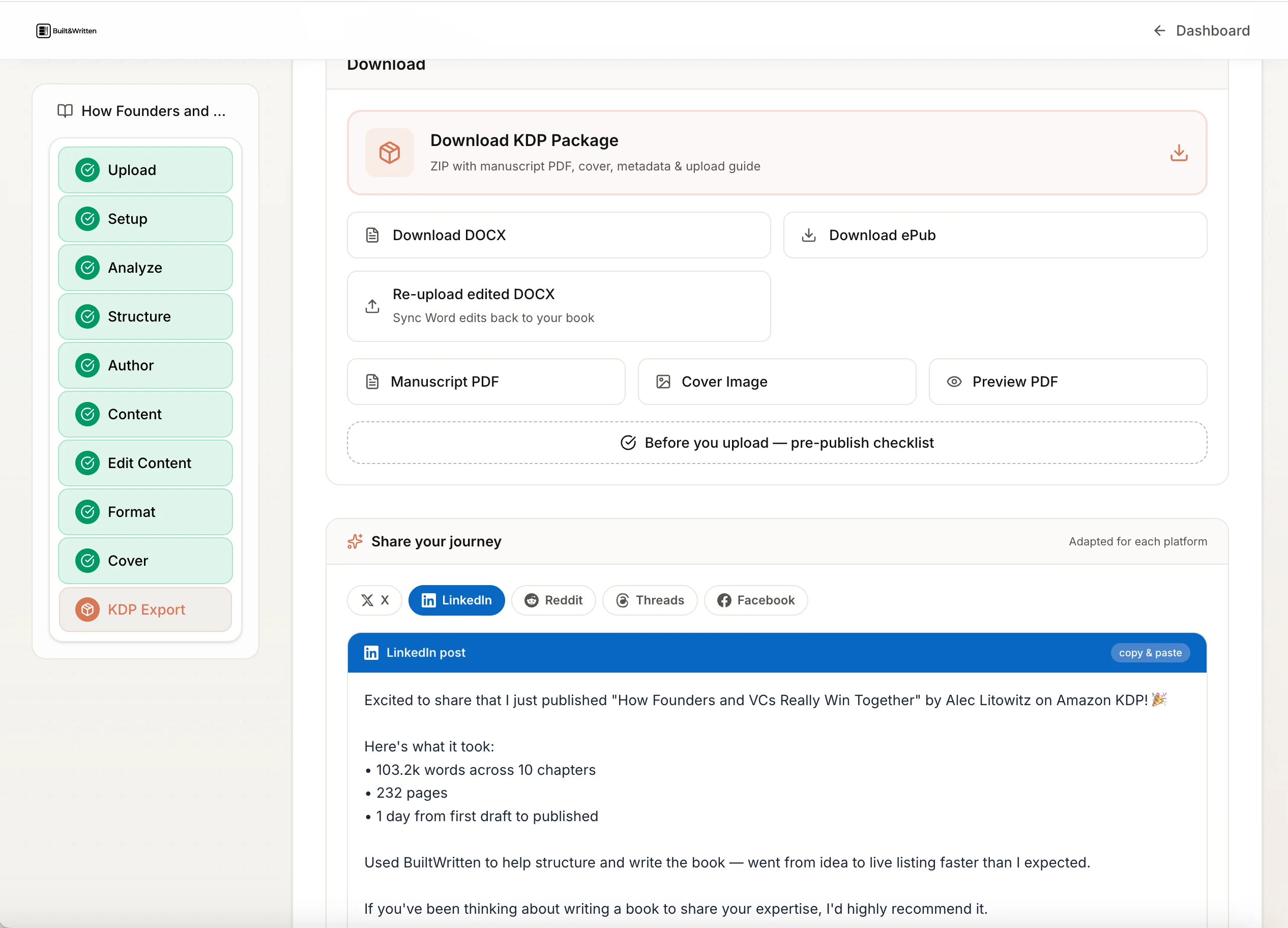The height and width of the screenshot is (928, 1288).
Task: Click the document icon on Download DOCX
Action: [x=372, y=235]
